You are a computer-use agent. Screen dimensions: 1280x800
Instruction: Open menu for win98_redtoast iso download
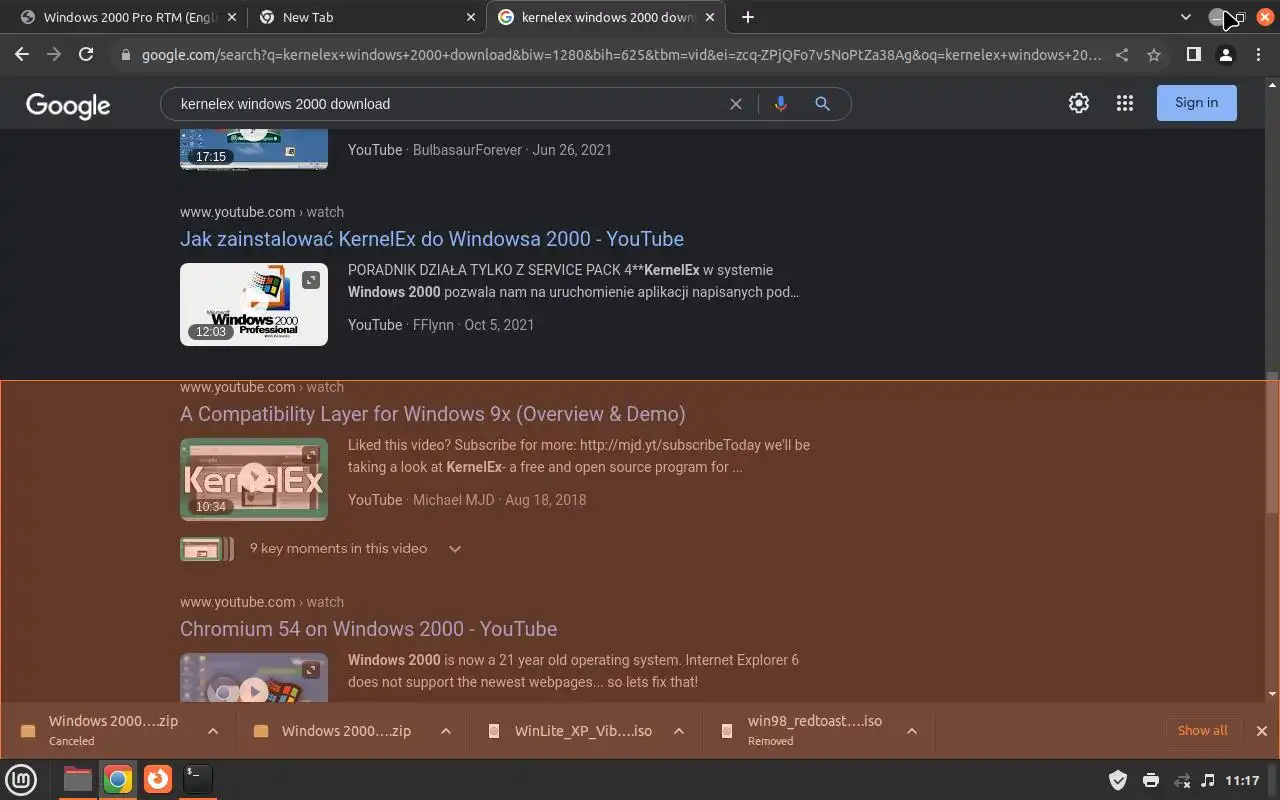click(912, 731)
